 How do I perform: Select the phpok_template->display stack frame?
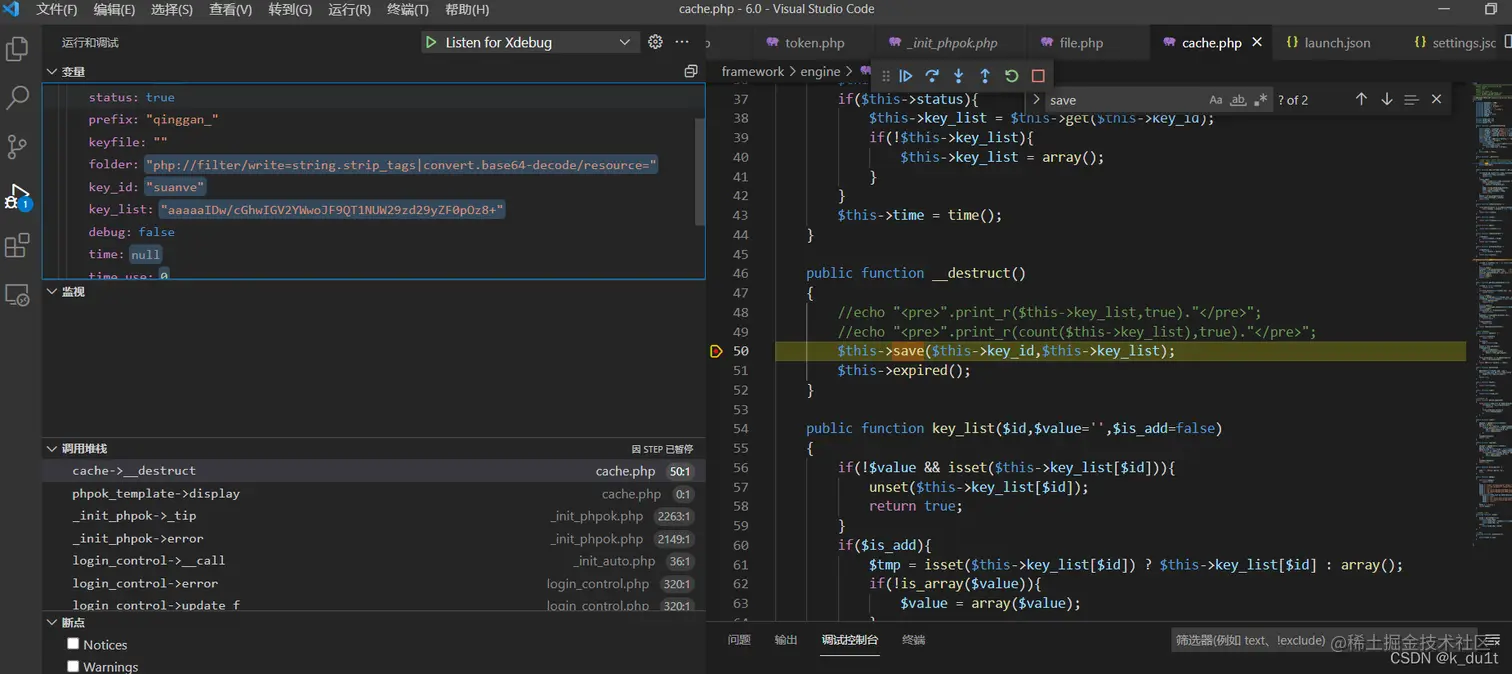point(156,494)
